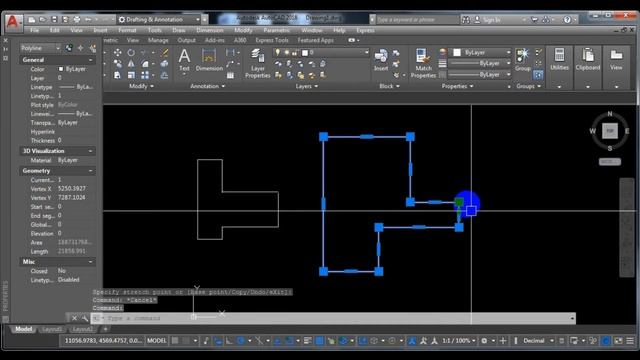Select the Mirror tool in Modify panel
This screenshot has height=360, width=640.
coord(131,64)
